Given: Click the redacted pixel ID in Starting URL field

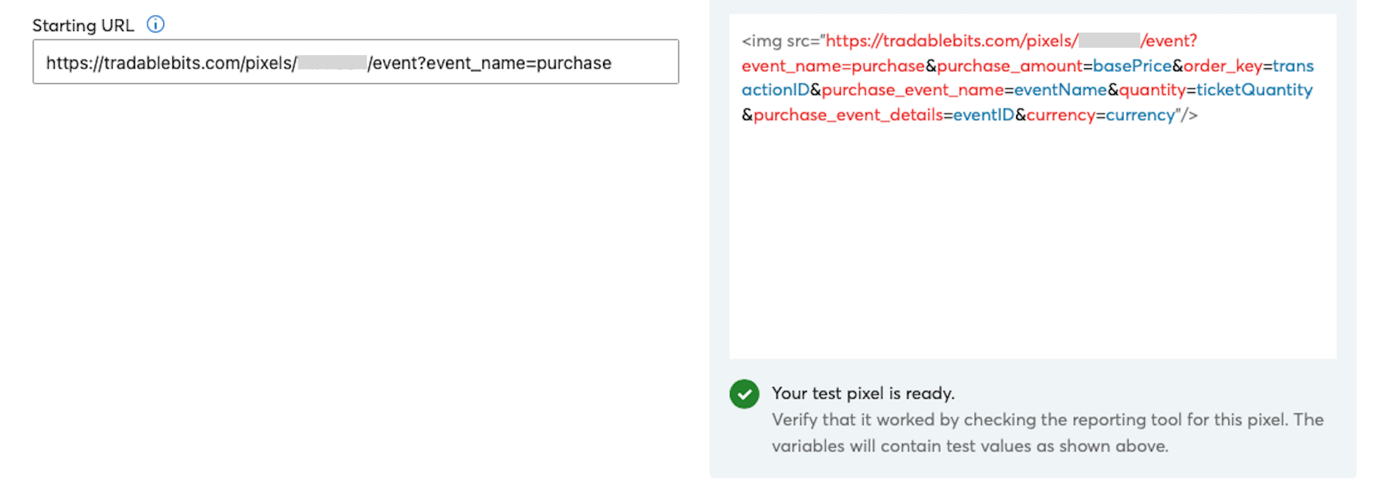Looking at the screenshot, I should [x=332, y=63].
